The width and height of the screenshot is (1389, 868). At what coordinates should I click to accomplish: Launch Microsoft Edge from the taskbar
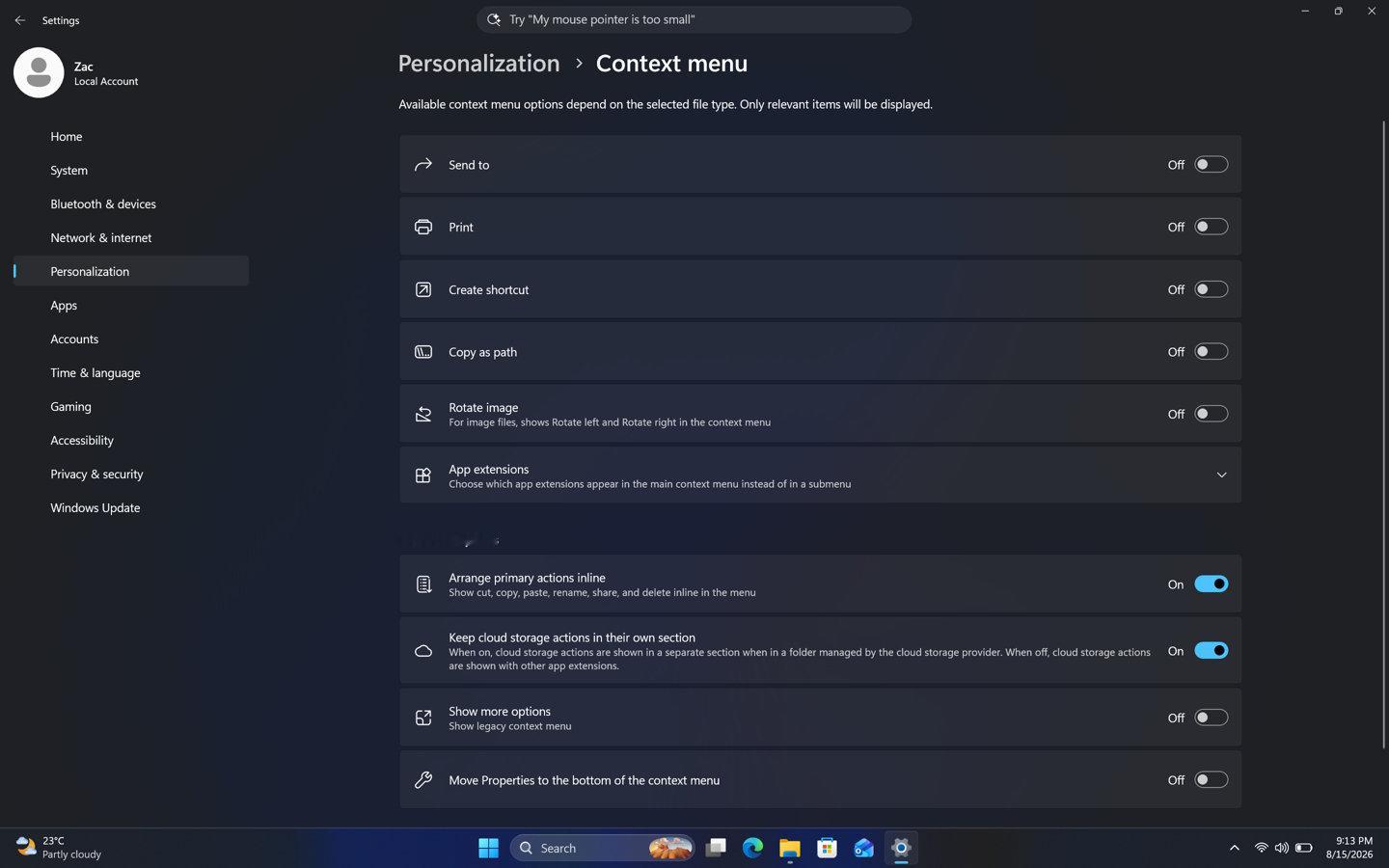click(x=752, y=848)
